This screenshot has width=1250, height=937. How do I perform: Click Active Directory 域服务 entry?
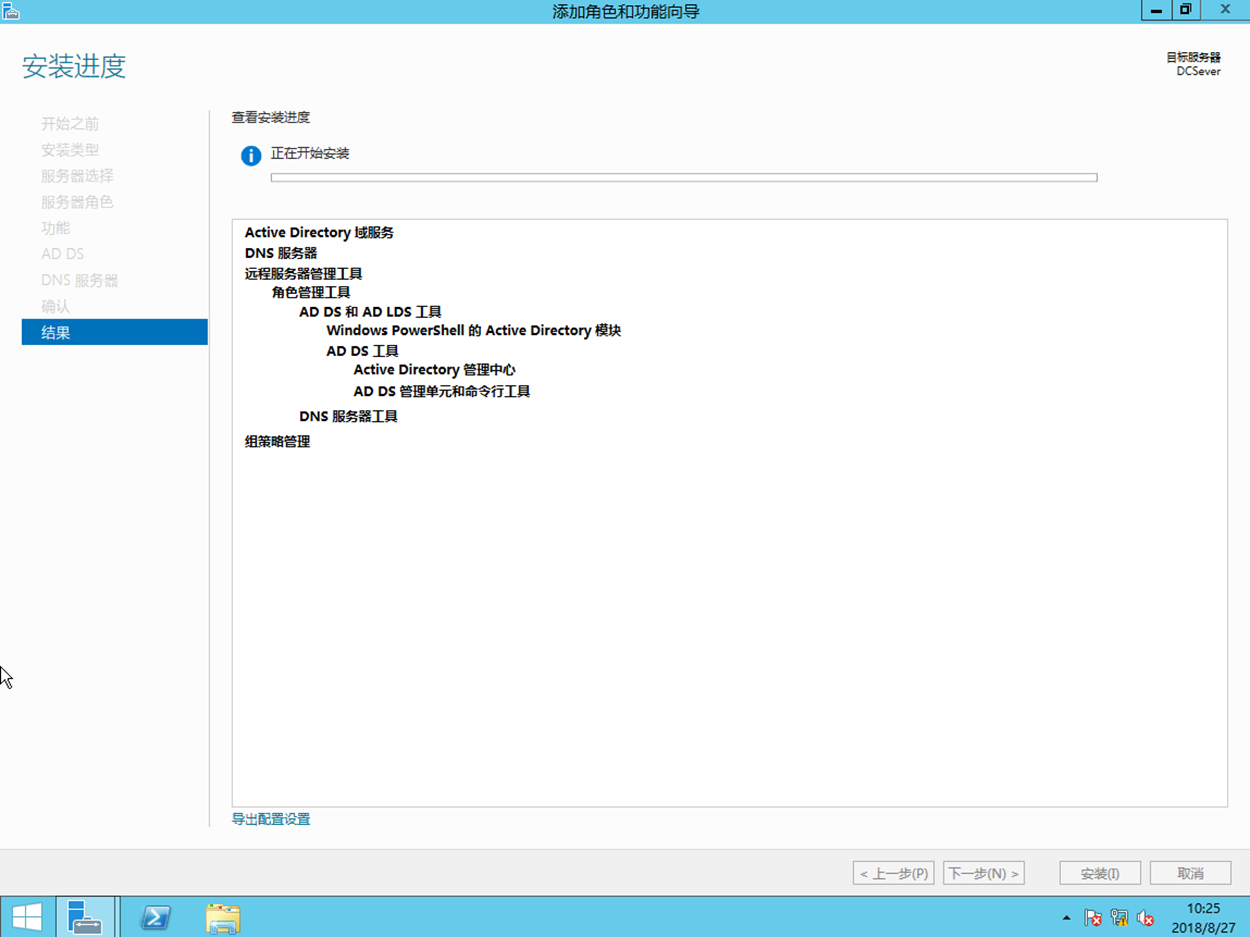click(319, 233)
